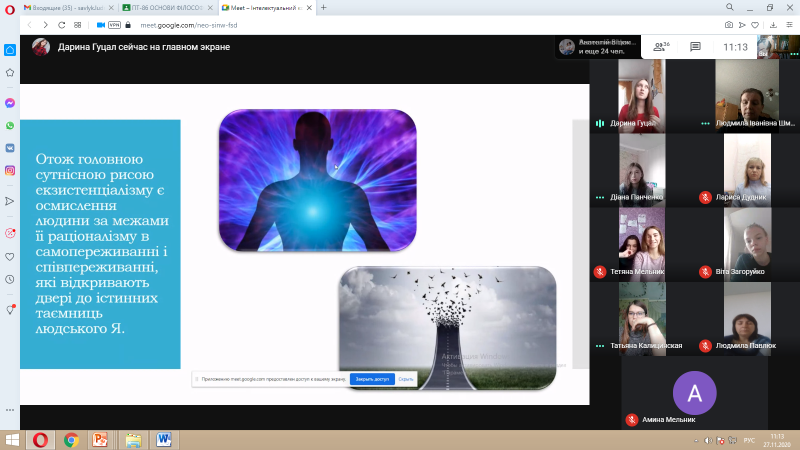Select Людмила Іванівна video tile
This screenshot has height=450, width=800.
point(747,96)
